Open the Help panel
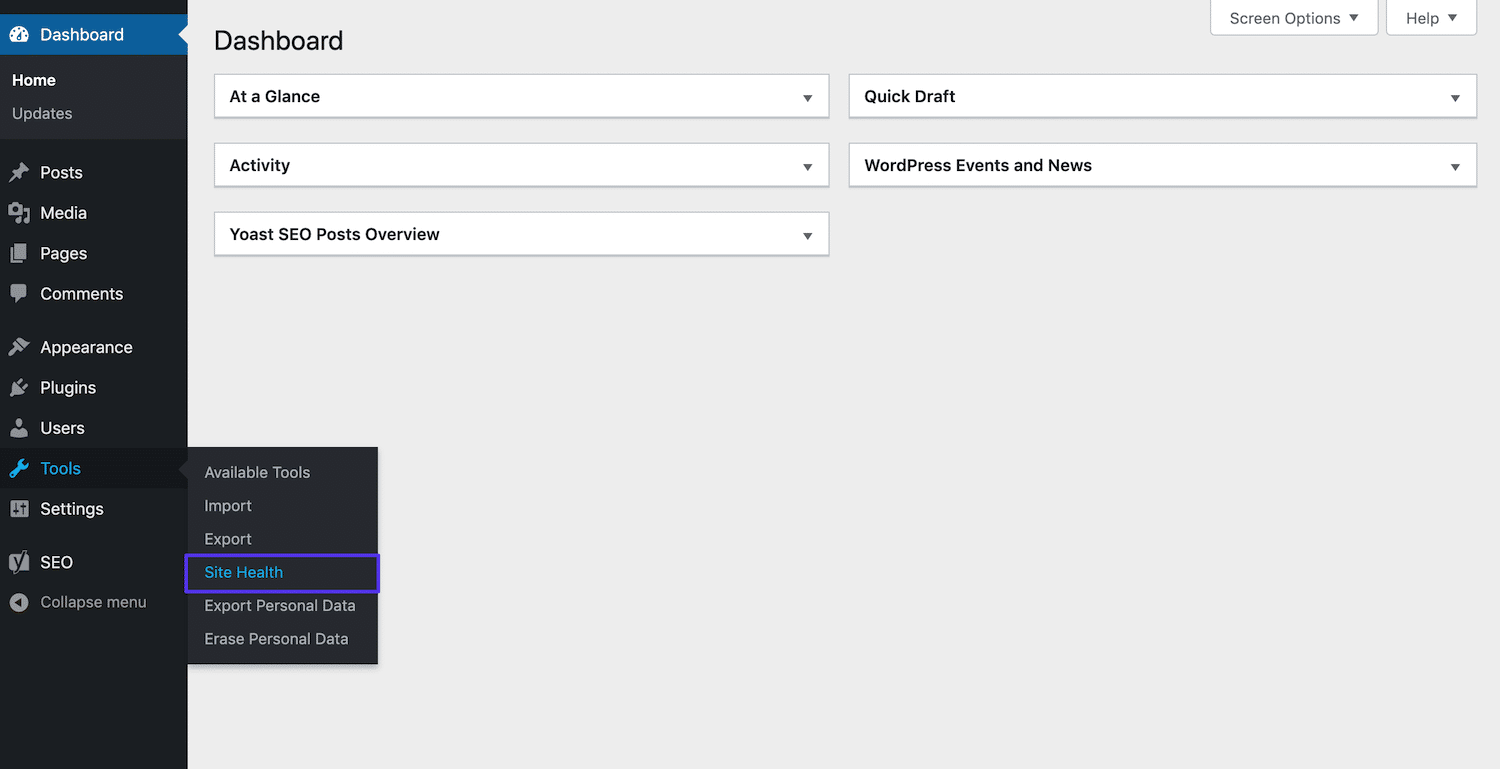This screenshot has width=1500, height=769. pyautogui.click(x=1430, y=17)
